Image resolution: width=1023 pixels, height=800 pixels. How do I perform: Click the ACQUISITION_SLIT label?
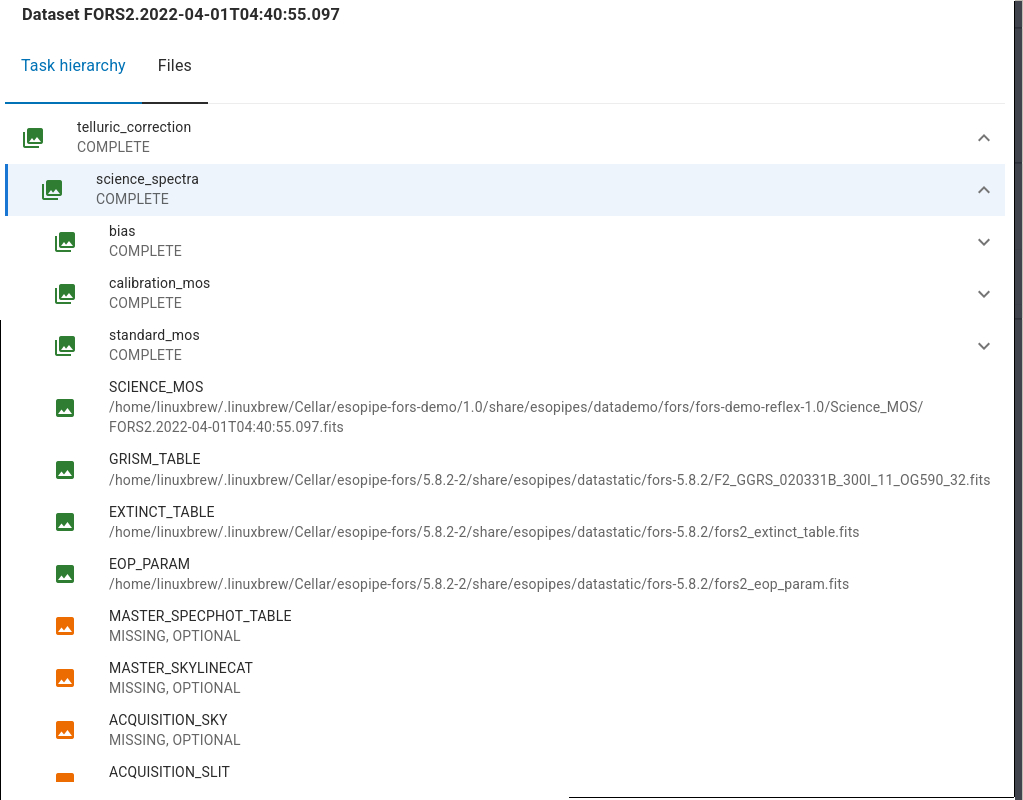(169, 772)
